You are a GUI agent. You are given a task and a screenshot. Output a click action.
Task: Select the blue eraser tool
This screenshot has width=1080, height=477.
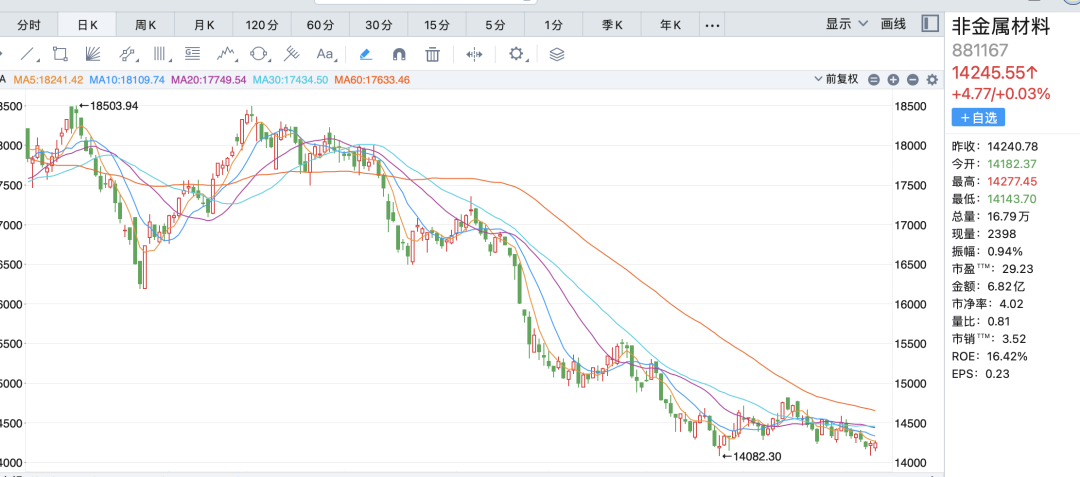(365, 54)
